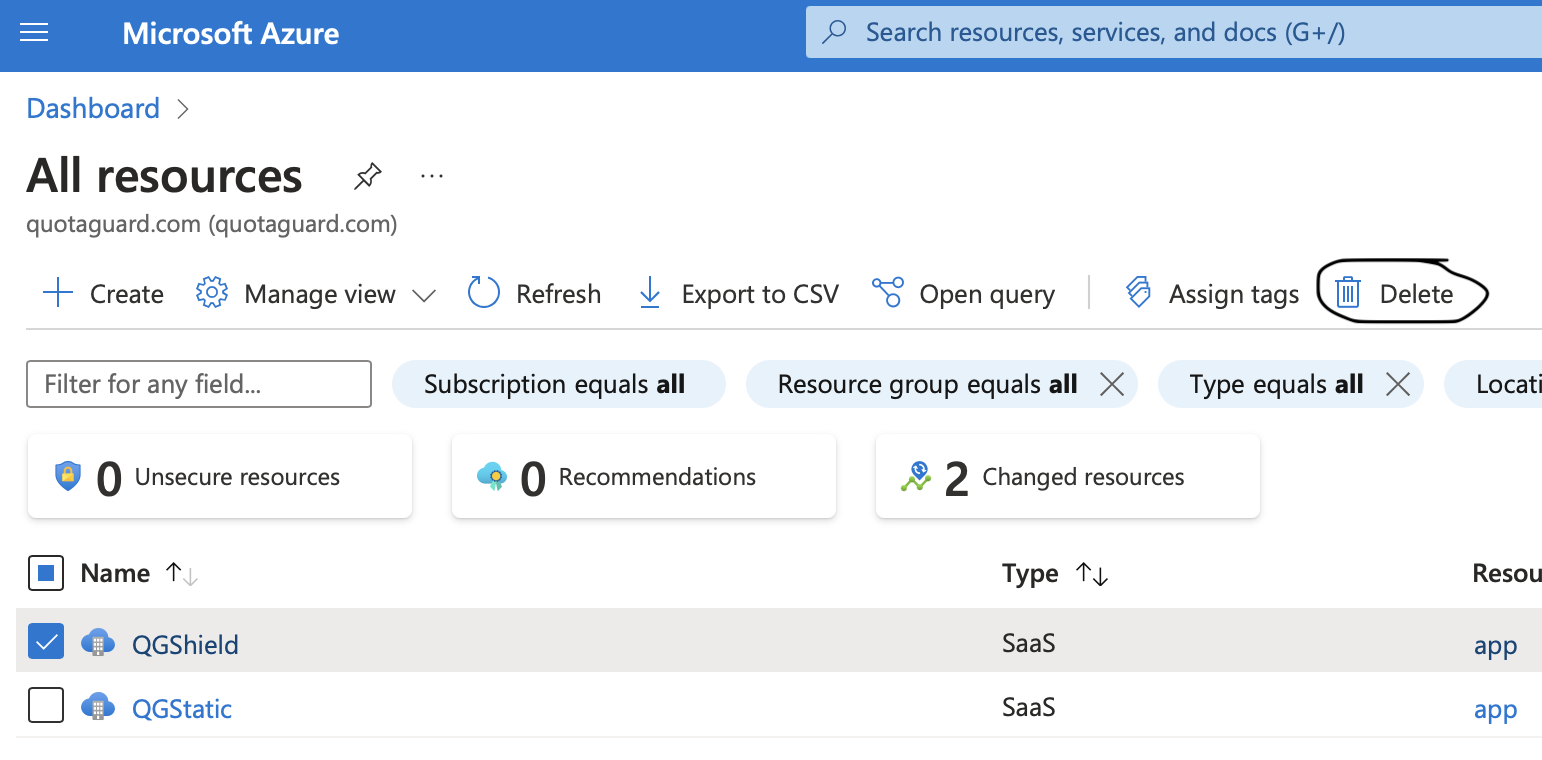Focus the Filter for any field box

point(199,384)
